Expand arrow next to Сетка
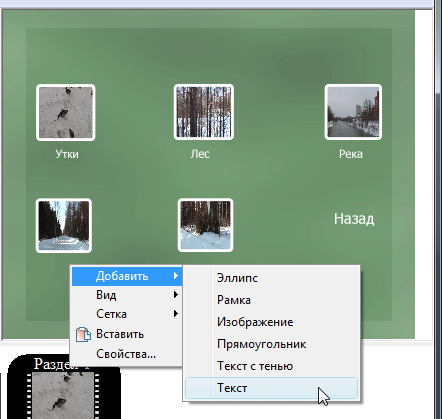This screenshot has height=419, width=442. (176, 314)
